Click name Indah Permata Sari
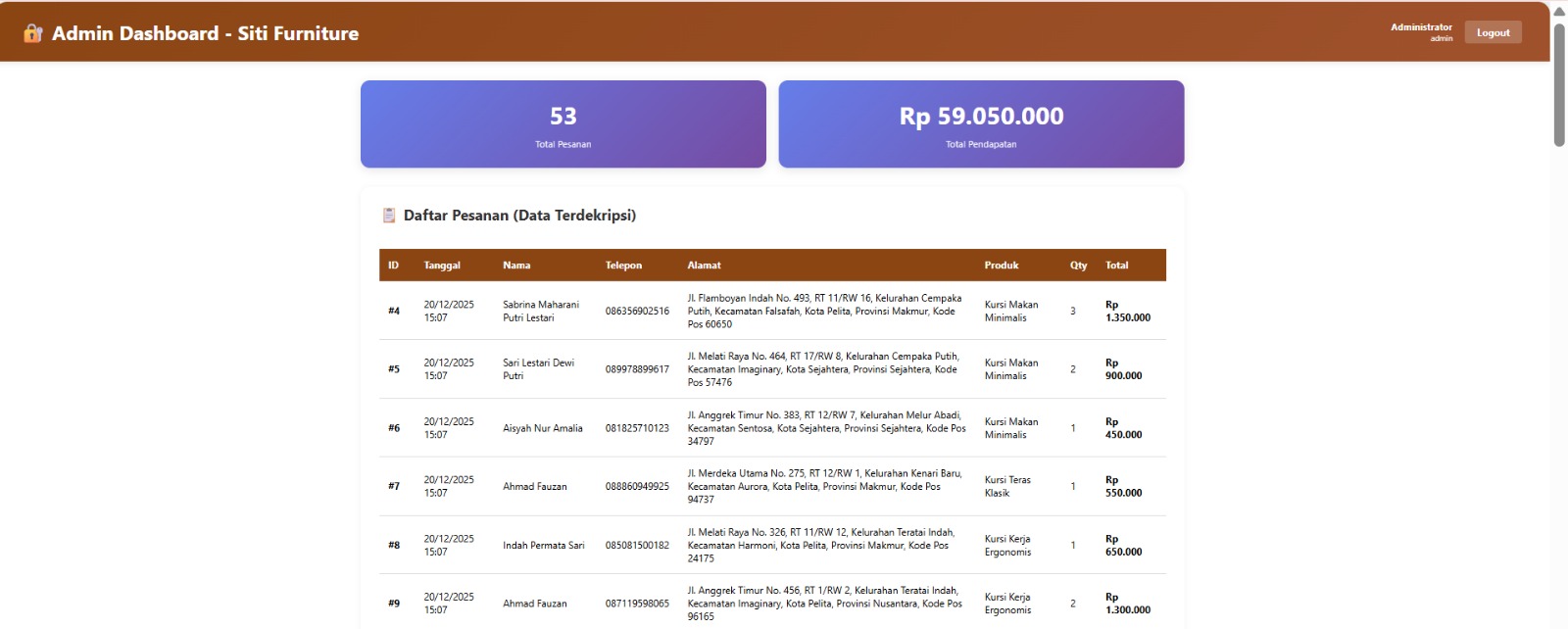The width and height of the screenshot is (1568, 629). pos(544,545)
